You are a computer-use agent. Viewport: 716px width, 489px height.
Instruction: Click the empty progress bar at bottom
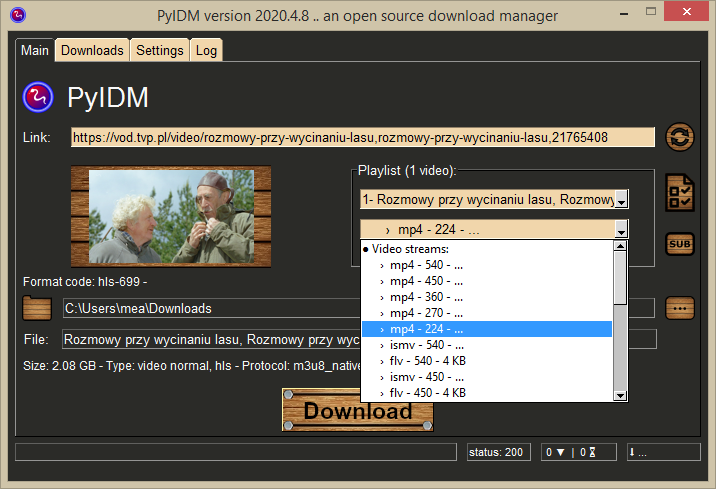click(x=236, y=452)
